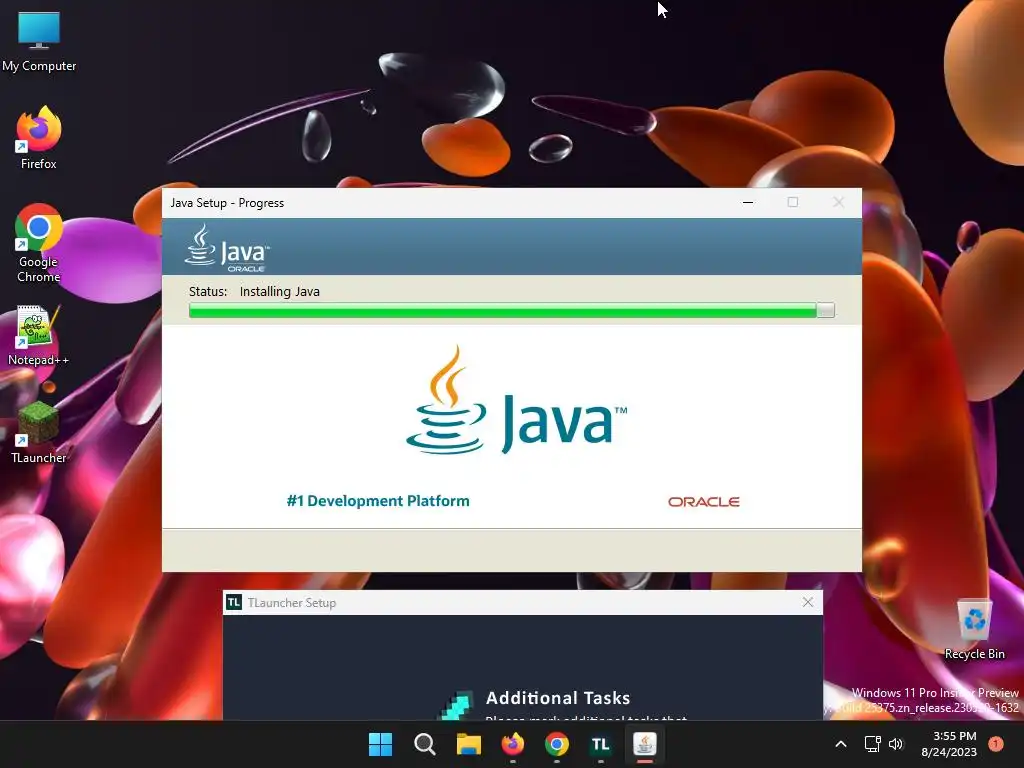Click the diamond sword icon in TLauncher Setup
This screenshot has height=768, width=1024.
tap(455, 705)
